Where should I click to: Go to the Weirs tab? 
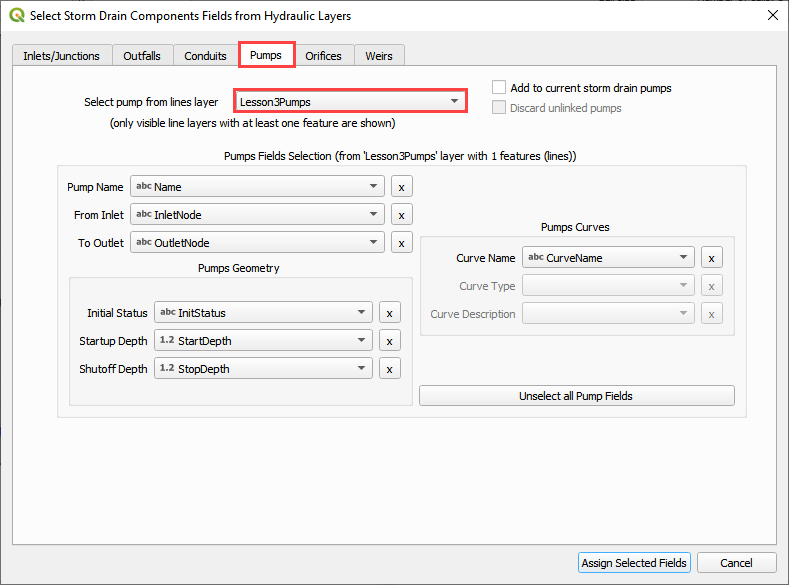point(379,56)
